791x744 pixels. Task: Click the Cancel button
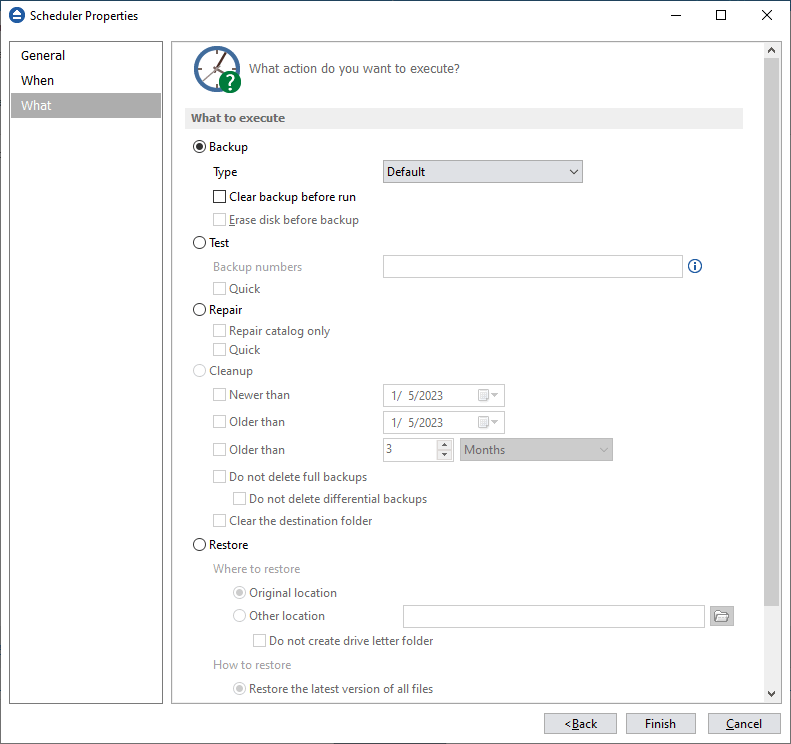[743, 724]
